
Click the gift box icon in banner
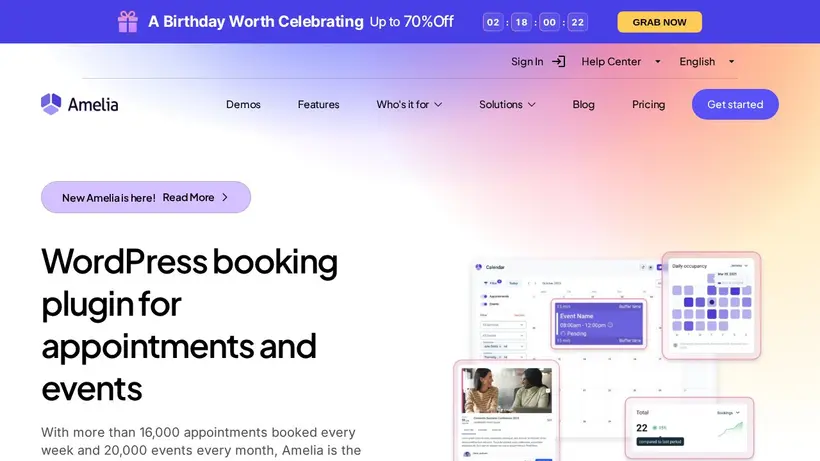(x=128, y=22)
